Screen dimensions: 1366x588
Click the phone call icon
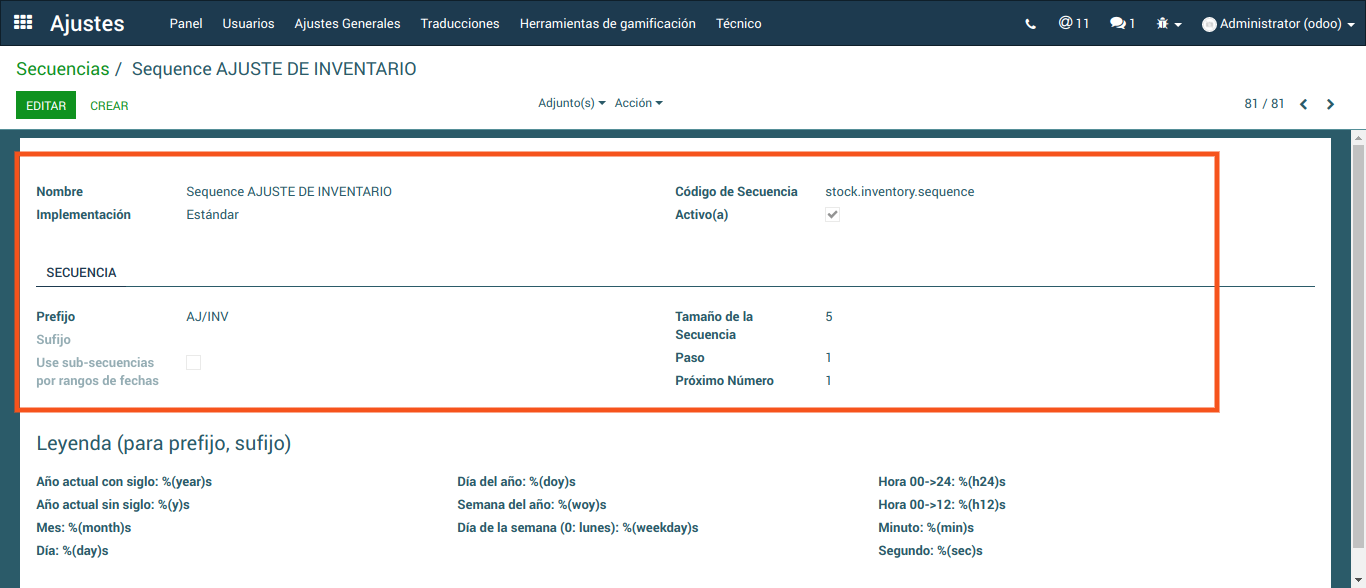click(1030, 24)
